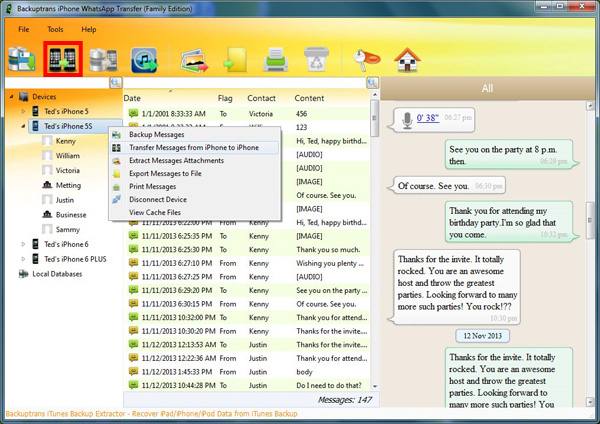The width and height of the screenshot is (600, 424).
Task: Click message icon on 11/12/2013 1:45:33 PM row
Action: click(x=133, y=371)
